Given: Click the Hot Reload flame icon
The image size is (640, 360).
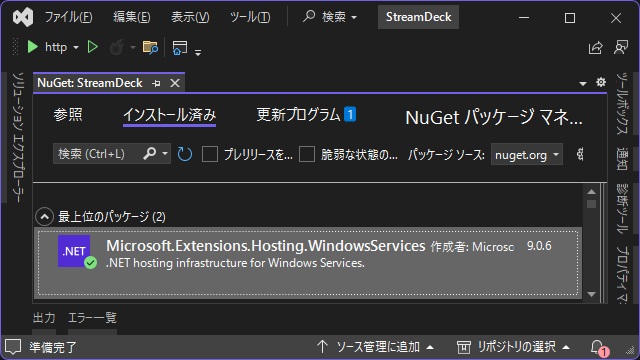Looking at the screenshot, I should coord(116,47).
